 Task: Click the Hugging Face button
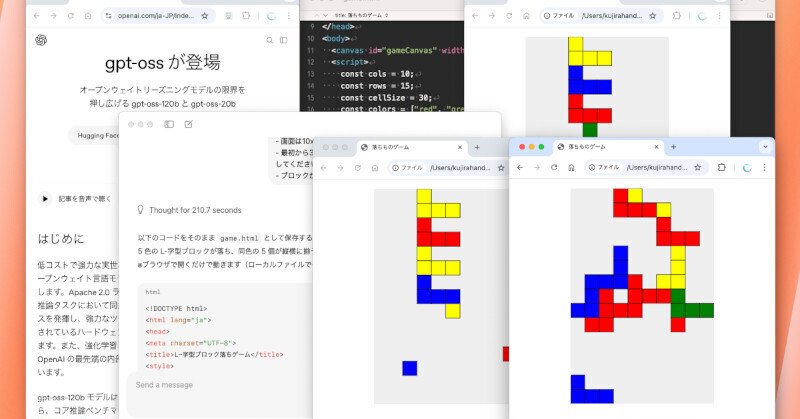click(x=98, y=135)
